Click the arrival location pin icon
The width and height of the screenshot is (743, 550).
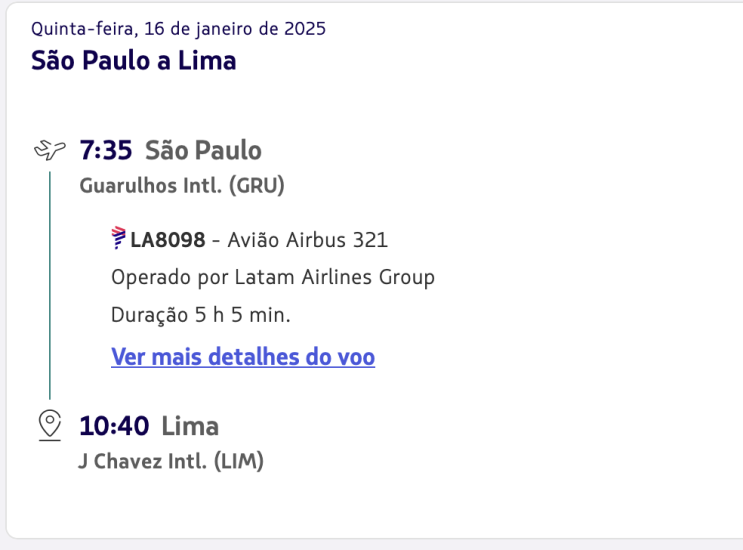click(49, 426)
